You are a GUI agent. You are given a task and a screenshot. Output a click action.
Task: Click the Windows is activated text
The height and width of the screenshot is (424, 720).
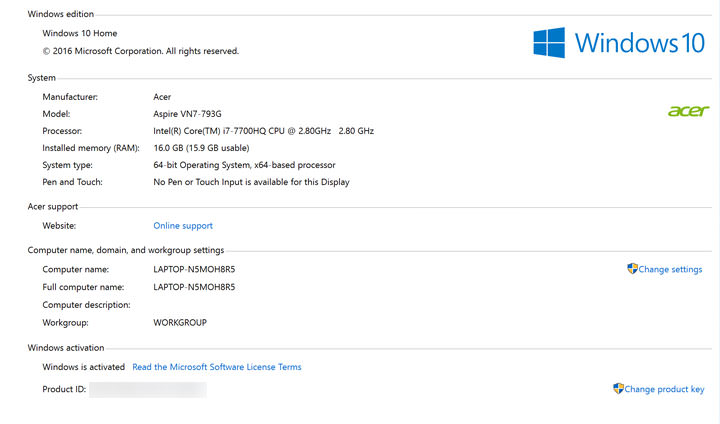84,367
